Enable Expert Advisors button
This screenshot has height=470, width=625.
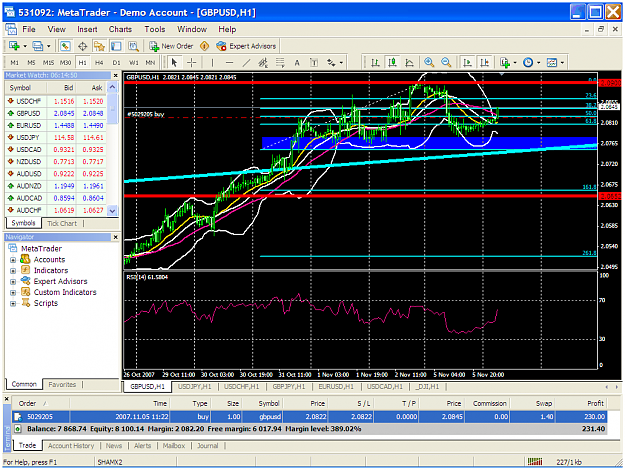[x=246, y=46]
